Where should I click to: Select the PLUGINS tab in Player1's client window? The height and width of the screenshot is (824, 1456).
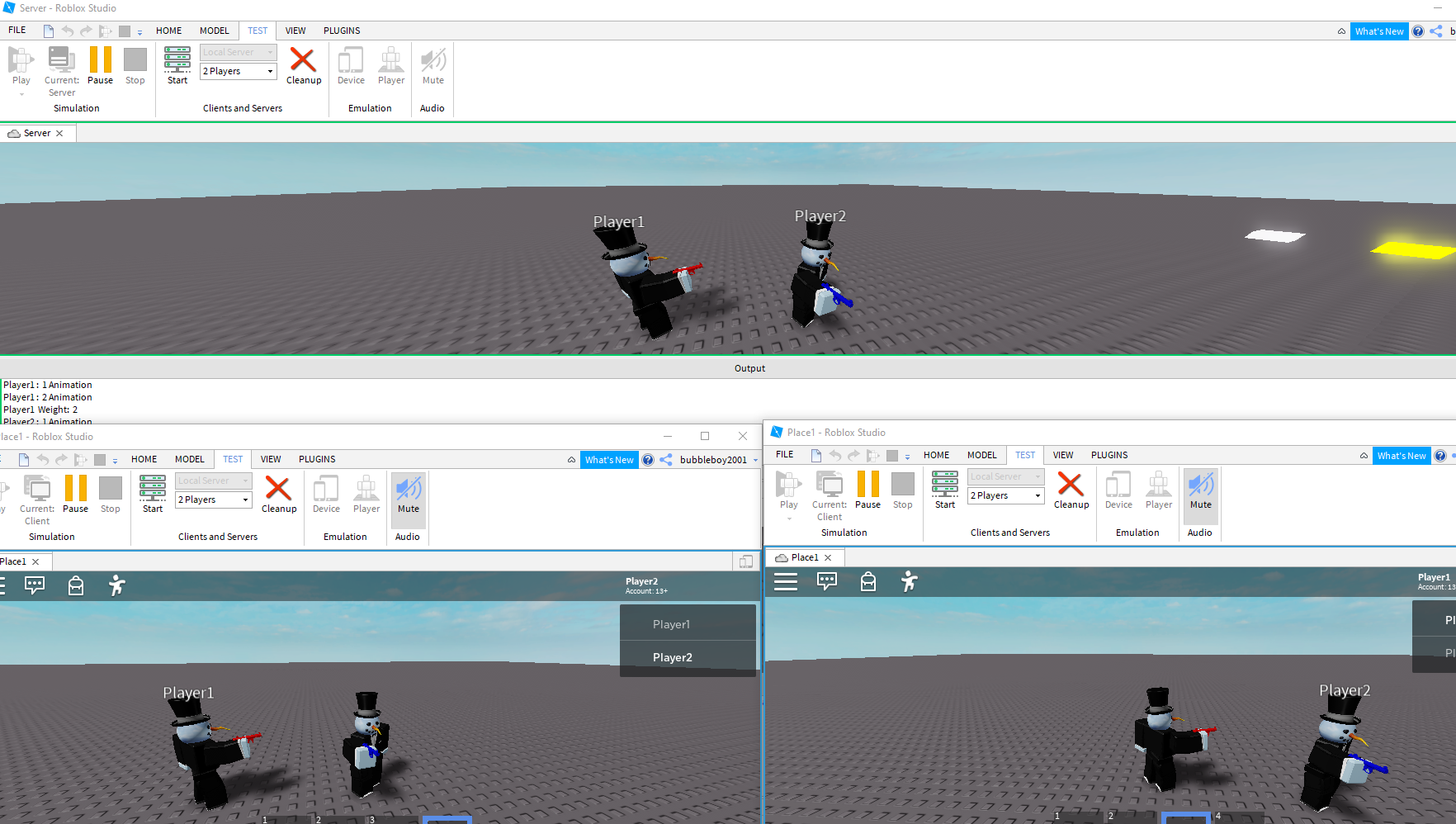click(1109, 455)
